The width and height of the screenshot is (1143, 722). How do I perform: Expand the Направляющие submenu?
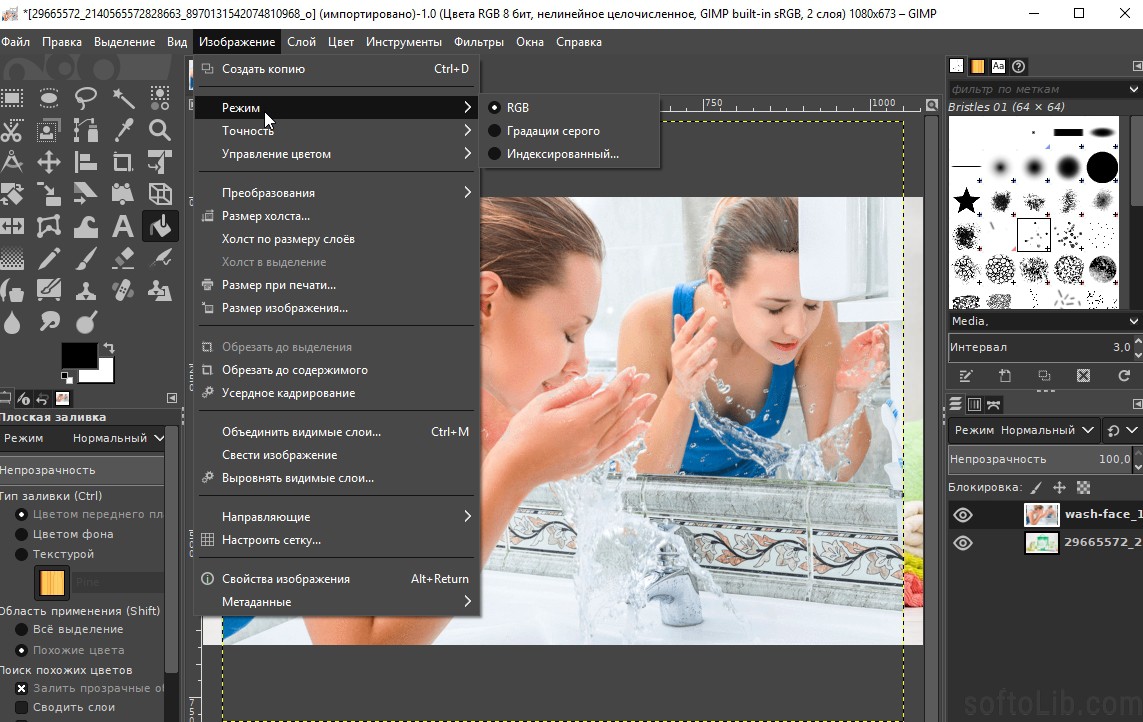(337, 516)
